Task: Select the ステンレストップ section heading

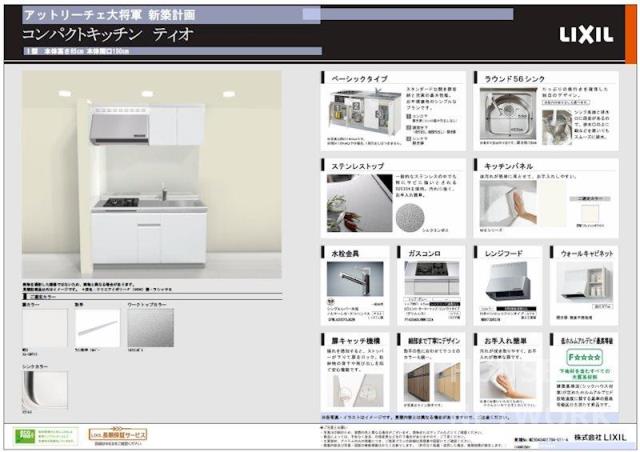Action: [x=358, y=167]
